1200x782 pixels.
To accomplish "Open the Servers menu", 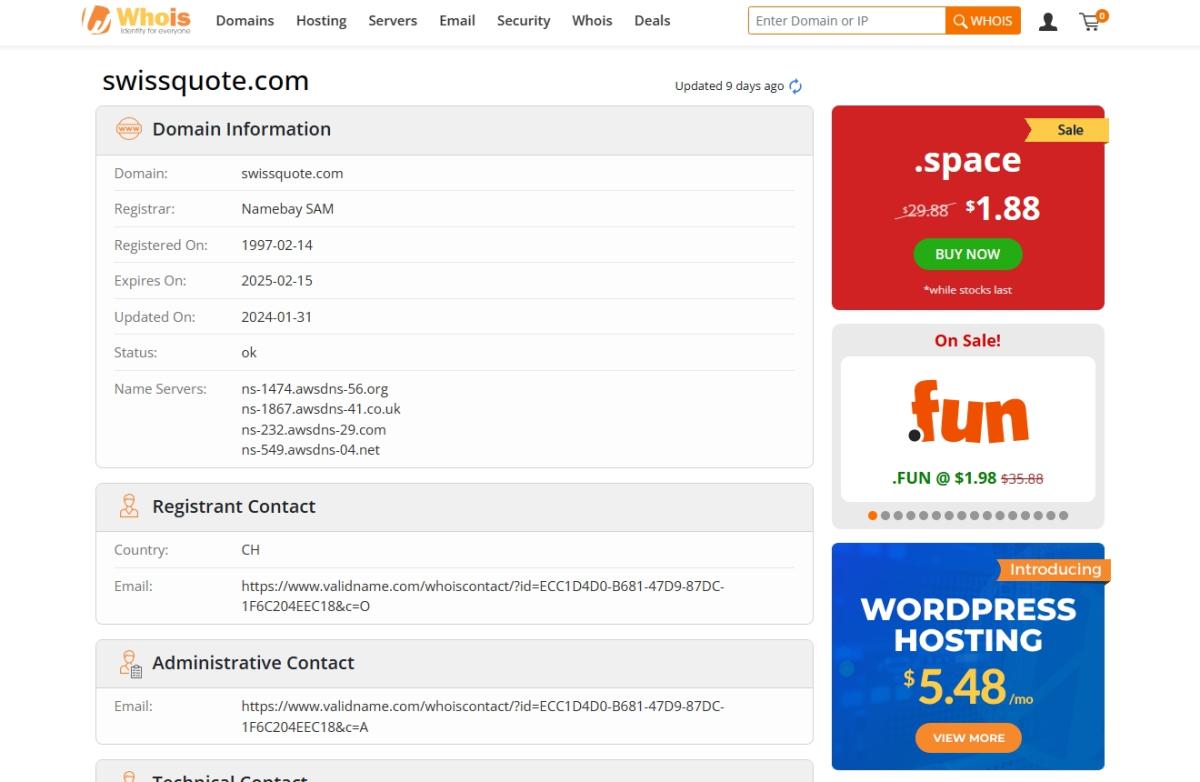I will coord(393,21).
